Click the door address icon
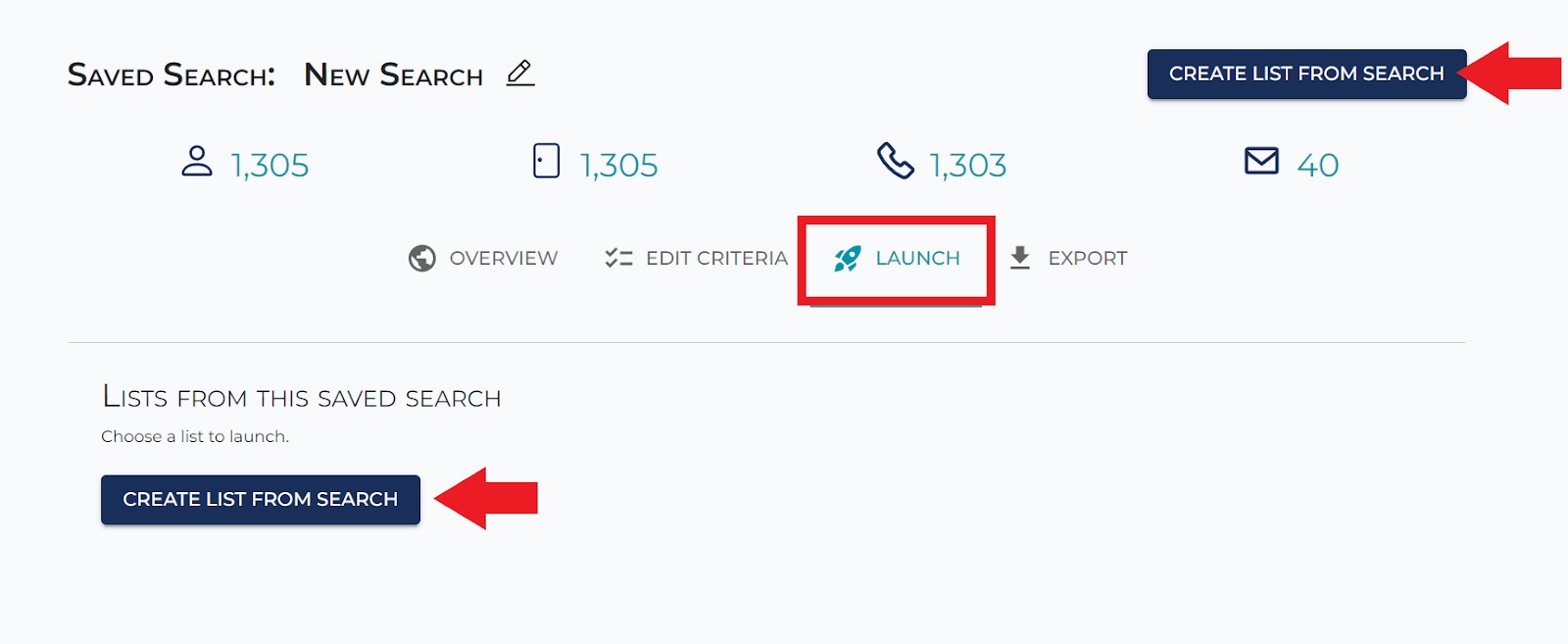Image resolution: width=1568 pixels, height=644 pixels. 547,161
